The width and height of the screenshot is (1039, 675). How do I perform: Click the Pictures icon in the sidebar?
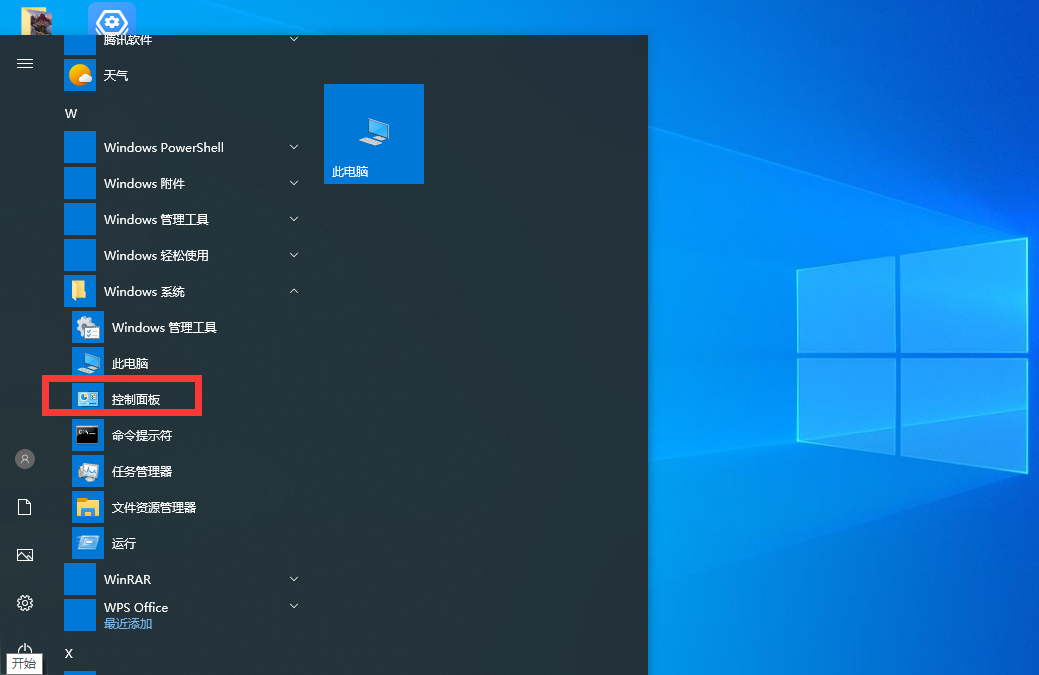click(24, 555)
